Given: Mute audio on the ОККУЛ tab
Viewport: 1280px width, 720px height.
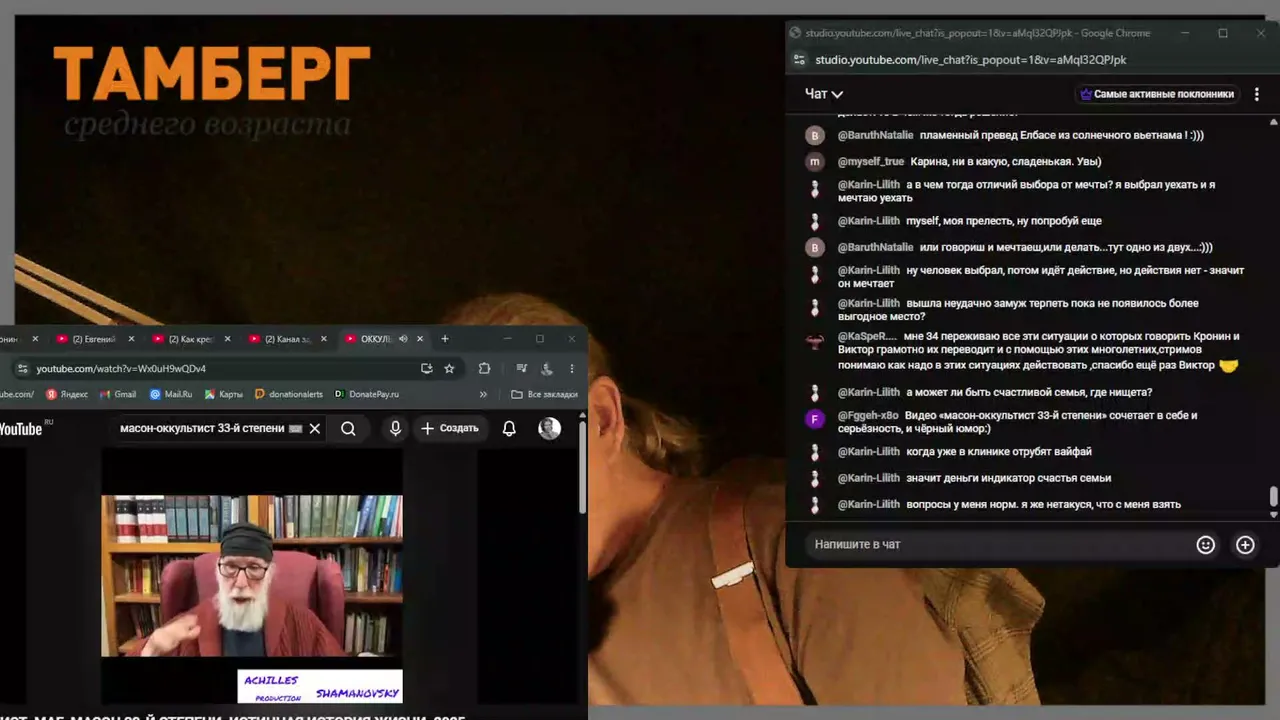Looking at the screenshot, I should coord(403,339).
